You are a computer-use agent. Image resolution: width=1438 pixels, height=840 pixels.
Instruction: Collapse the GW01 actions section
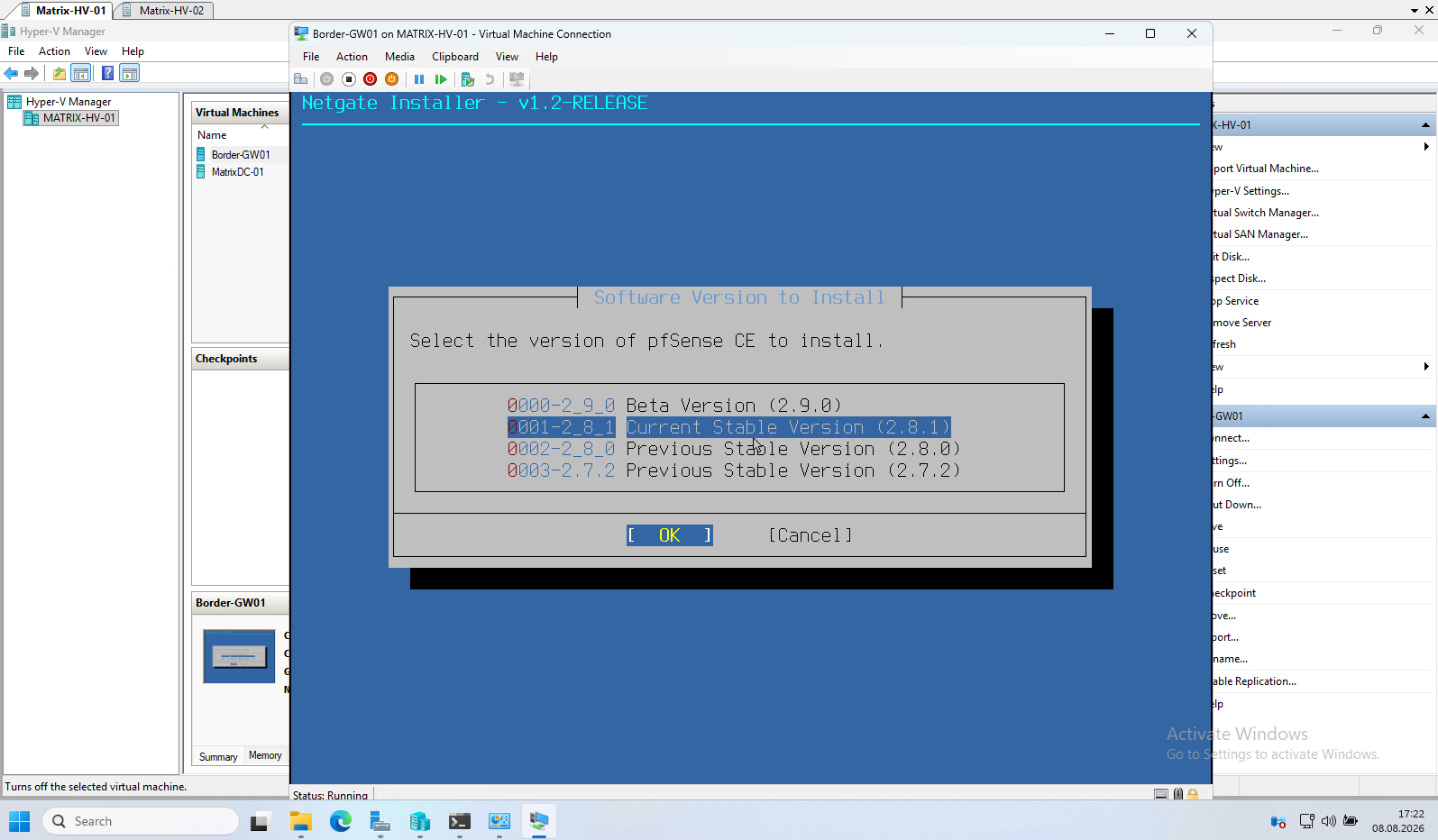[x=1425, y=416]
